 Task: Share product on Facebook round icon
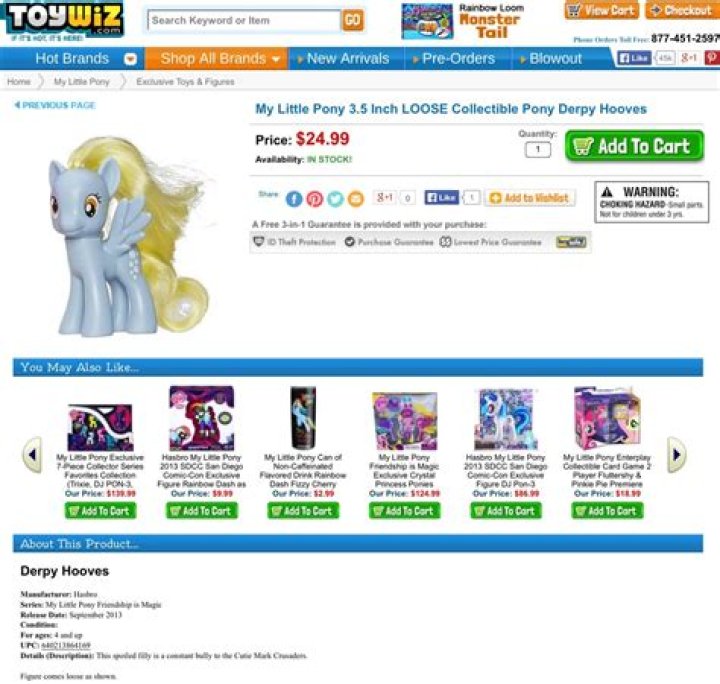[294, 199]
